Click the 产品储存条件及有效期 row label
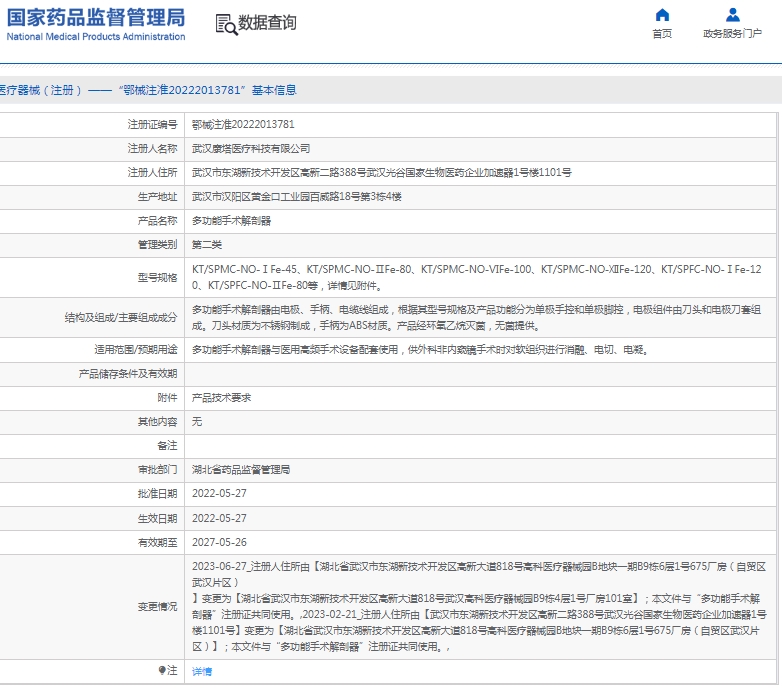782x689 pixels. pyautogui.click(x=128, y=374)
